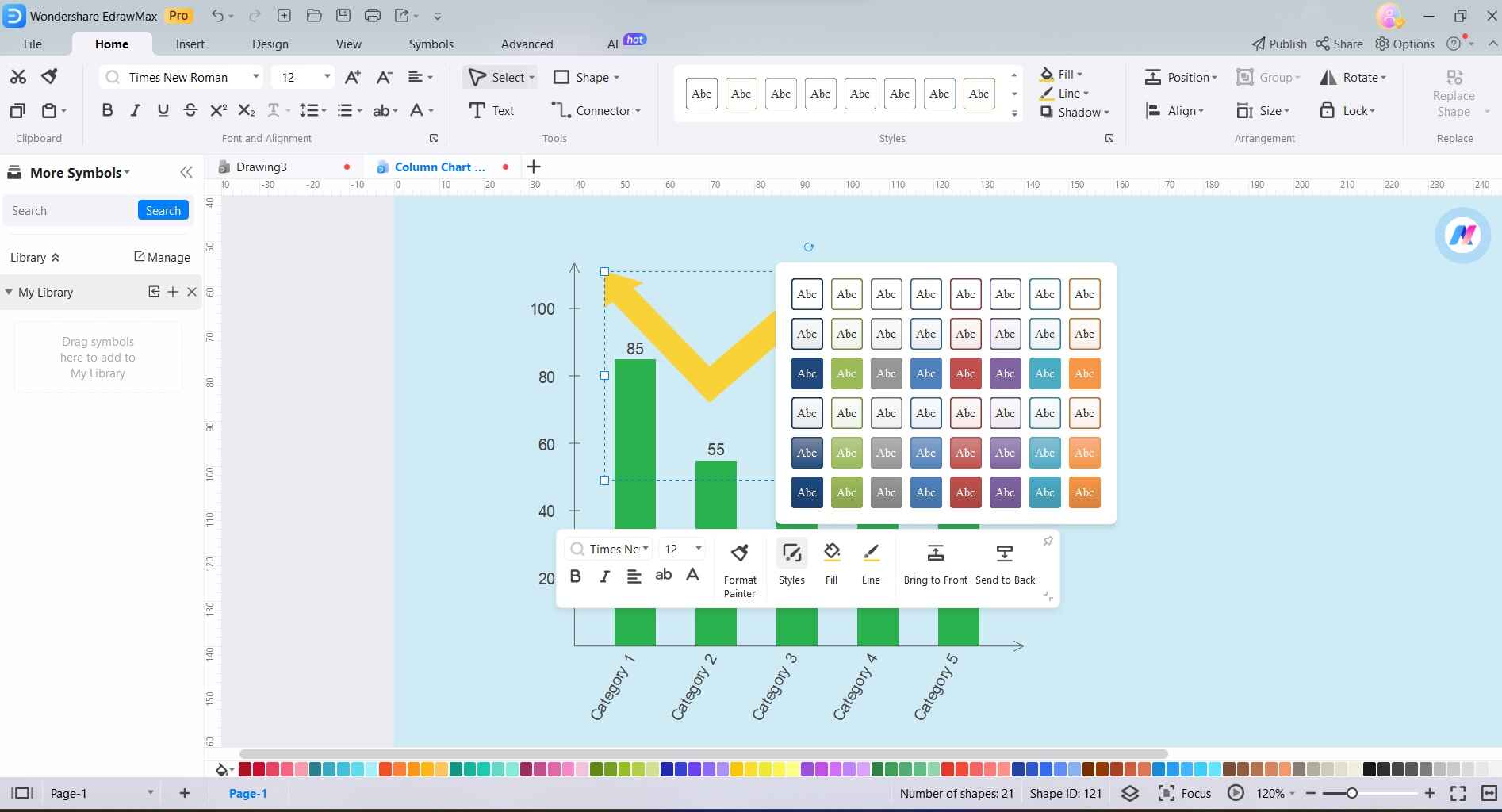Increase font size with the A+ icon
This screenshot has width=1502, height=812.
click(352, 77)
